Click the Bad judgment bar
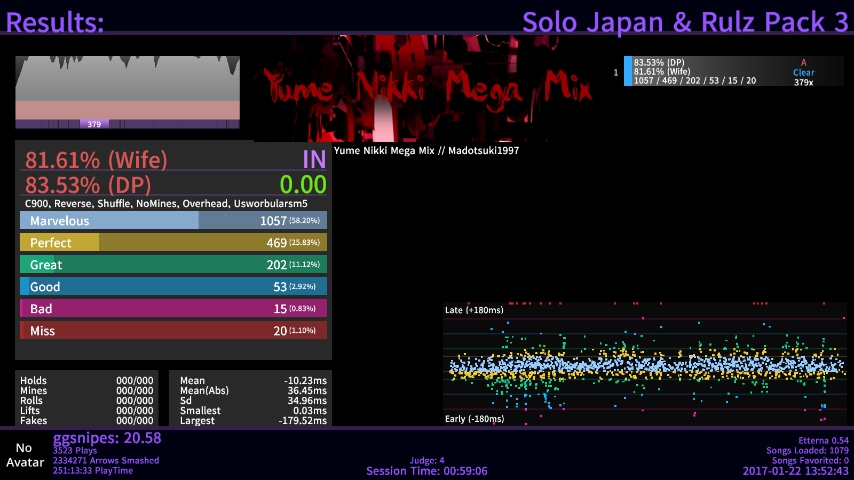This screenshot has height=480, width=854. click(173, 309)
